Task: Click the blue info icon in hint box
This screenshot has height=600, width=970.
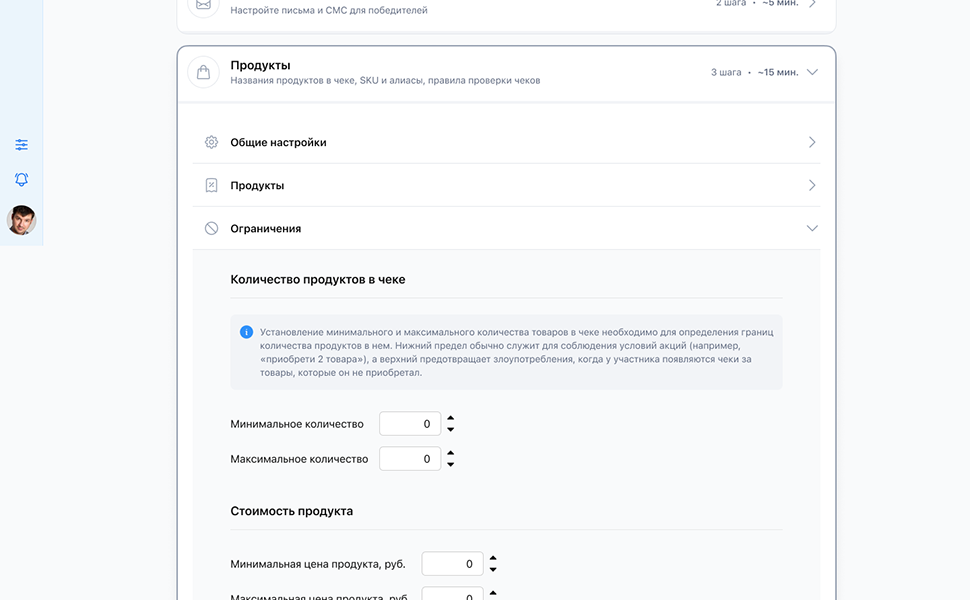Action: pos(246,332)
